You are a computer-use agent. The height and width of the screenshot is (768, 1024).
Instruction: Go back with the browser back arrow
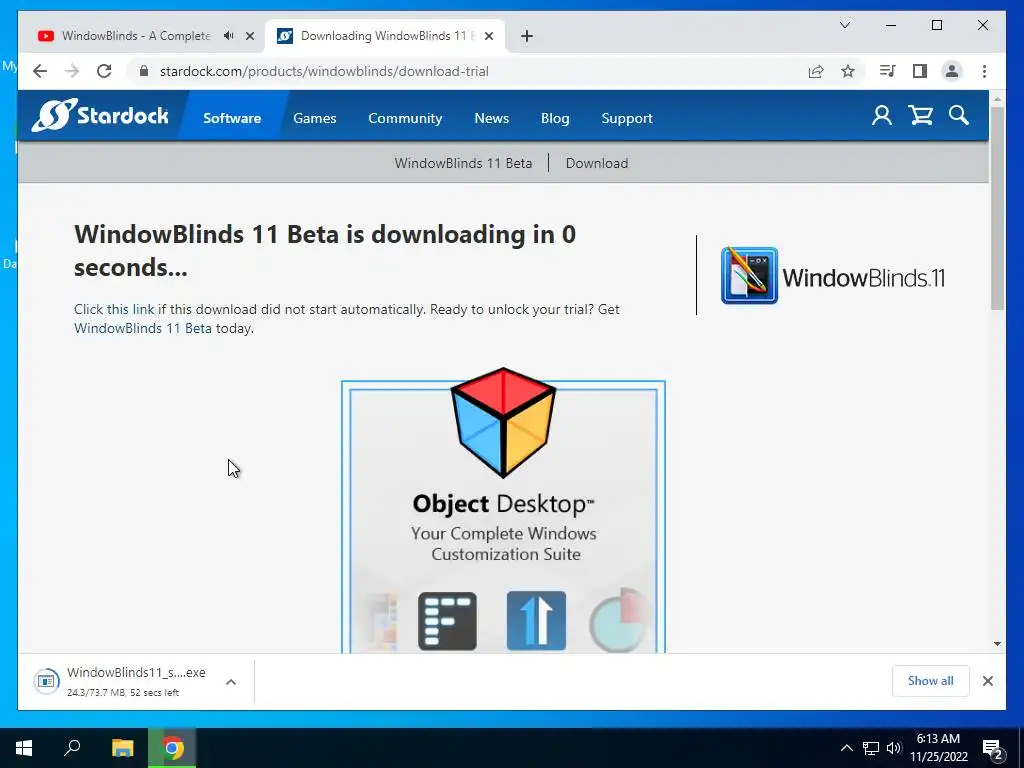40,71
